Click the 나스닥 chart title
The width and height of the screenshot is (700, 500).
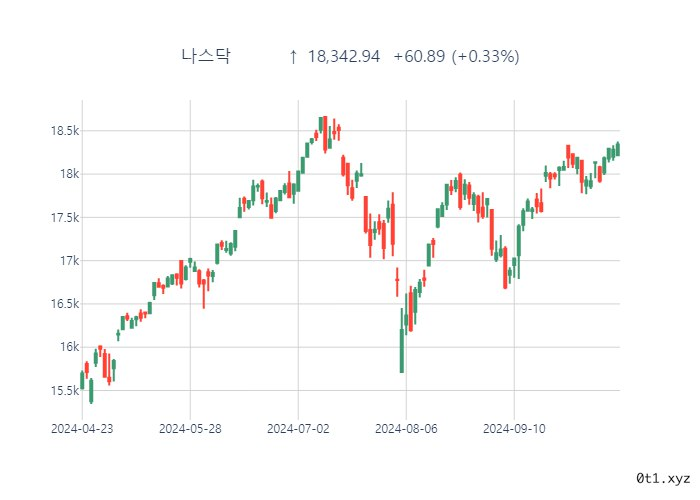click(x=206, y=56)
